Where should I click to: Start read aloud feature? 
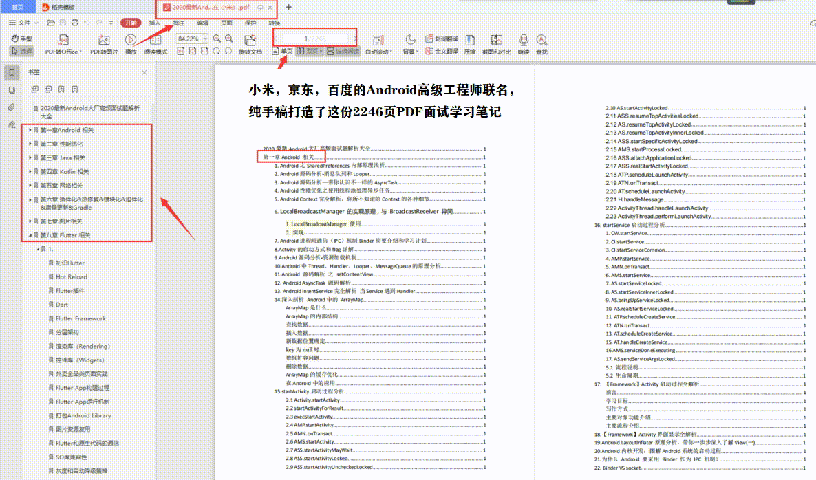(524, 44)
